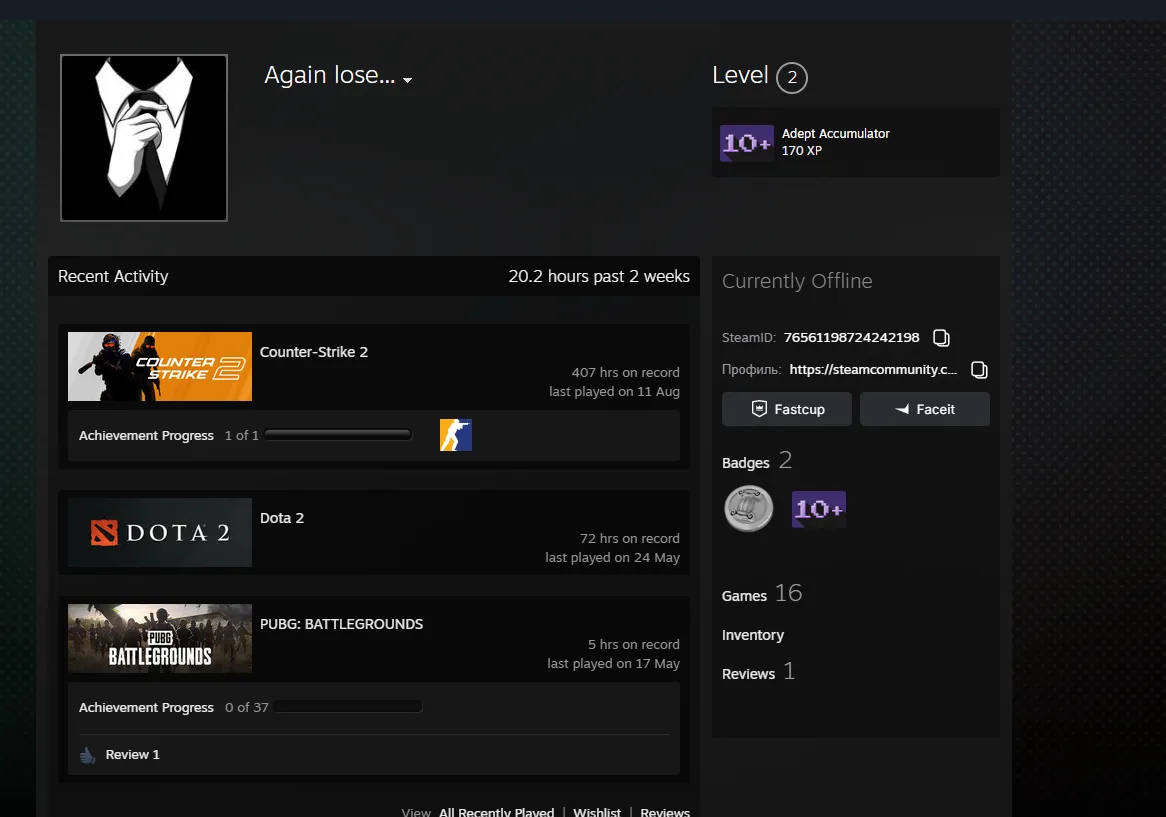
Task: Open the Counter-Strike achievement icon
Action: coord(456,435)
